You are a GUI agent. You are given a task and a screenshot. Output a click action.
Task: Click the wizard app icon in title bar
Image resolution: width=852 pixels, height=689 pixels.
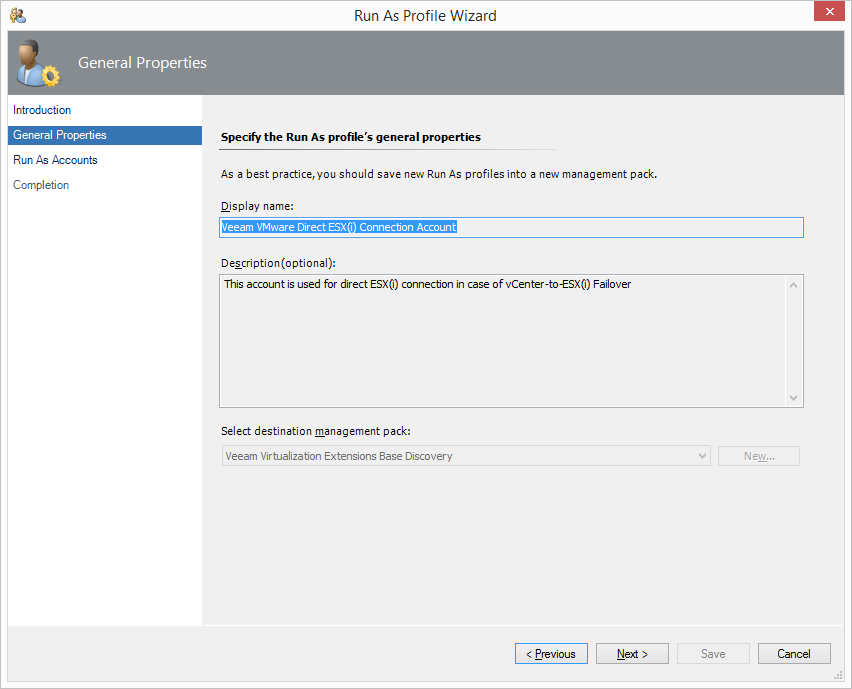pyautogui.click(x=18, y=16)
